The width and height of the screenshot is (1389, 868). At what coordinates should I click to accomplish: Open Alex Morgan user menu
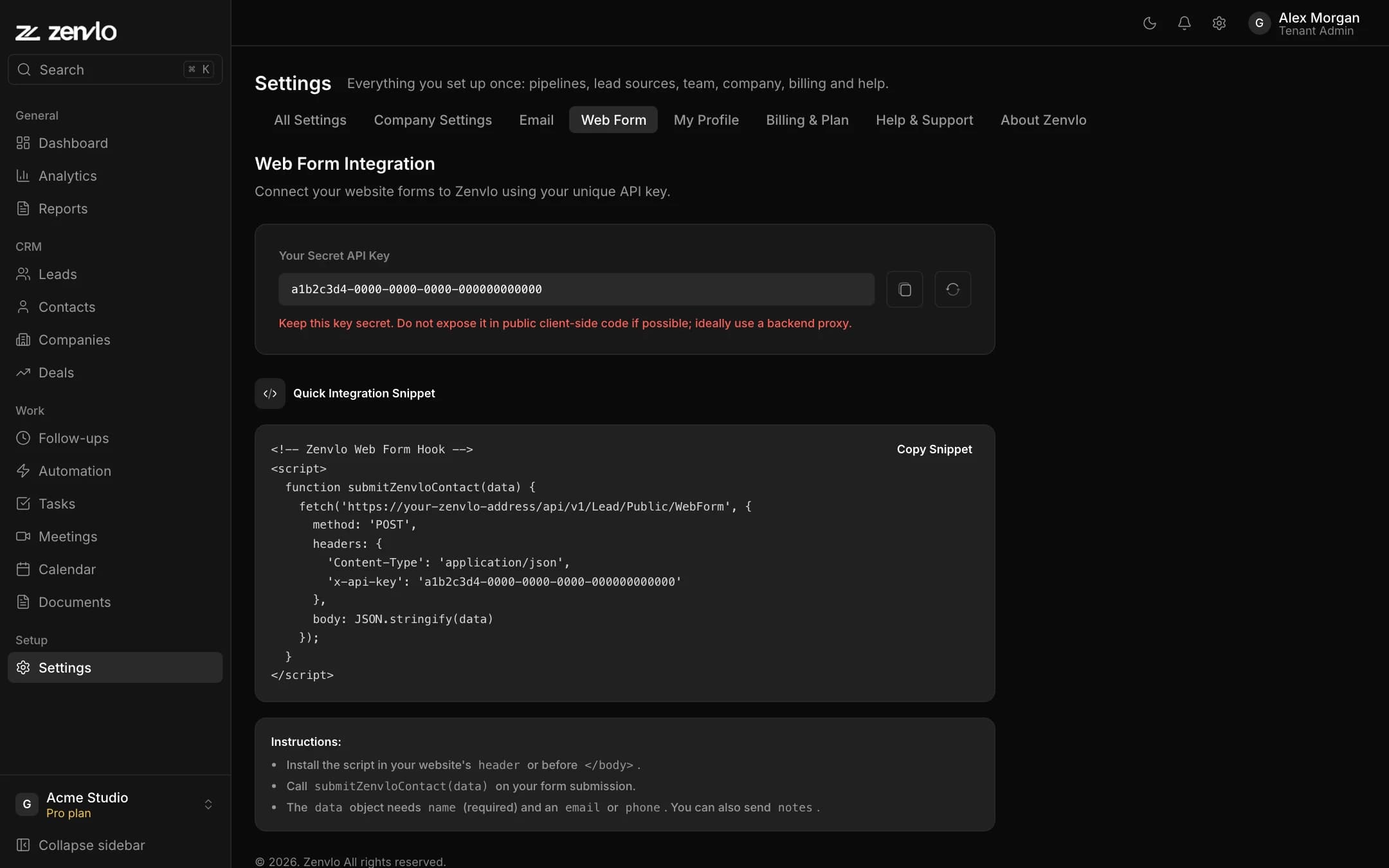click(1304, 23)
